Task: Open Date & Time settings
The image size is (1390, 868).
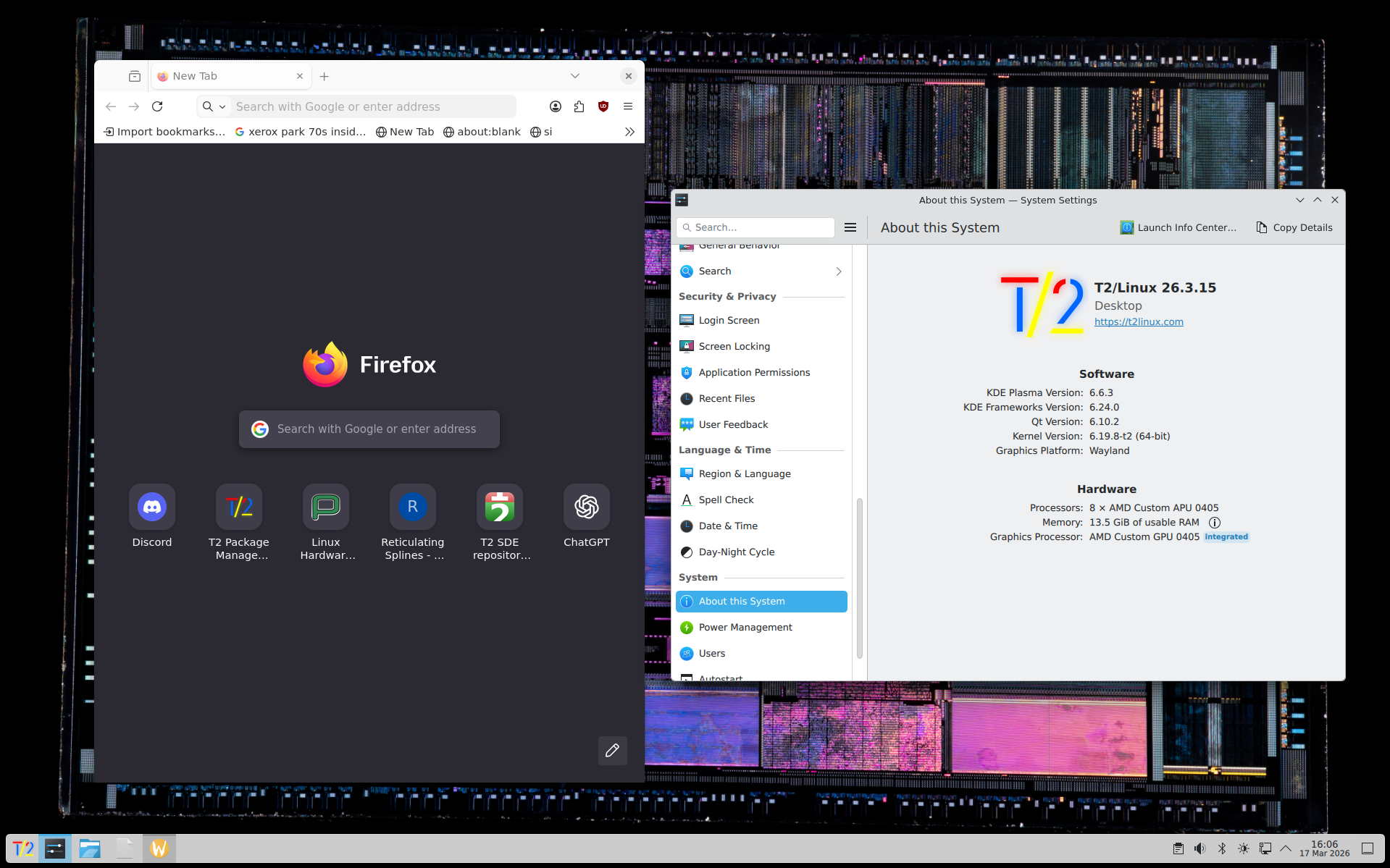Action: pos(761,526)
